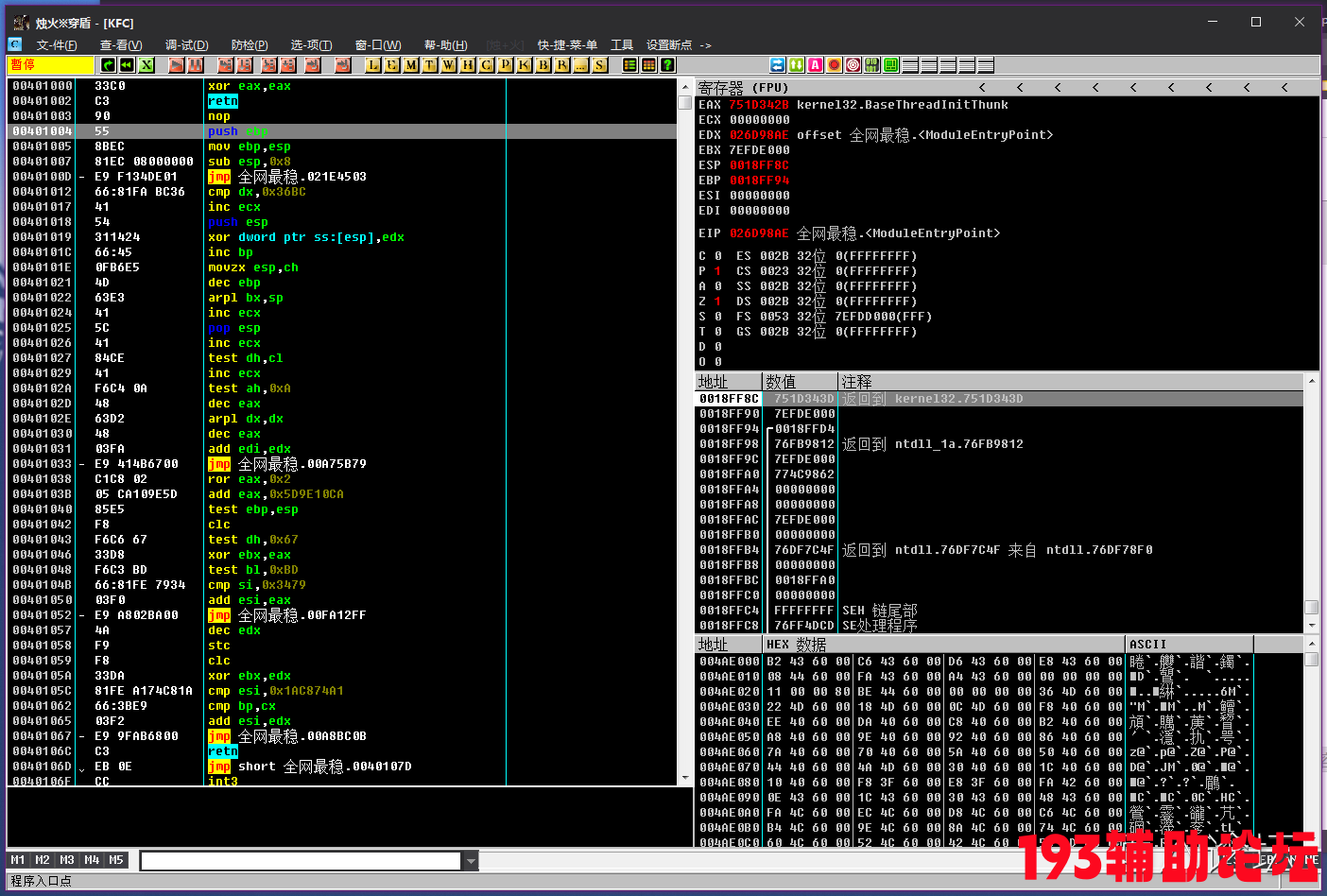Pause execution with the red pause icon

[x=196, y=65]
